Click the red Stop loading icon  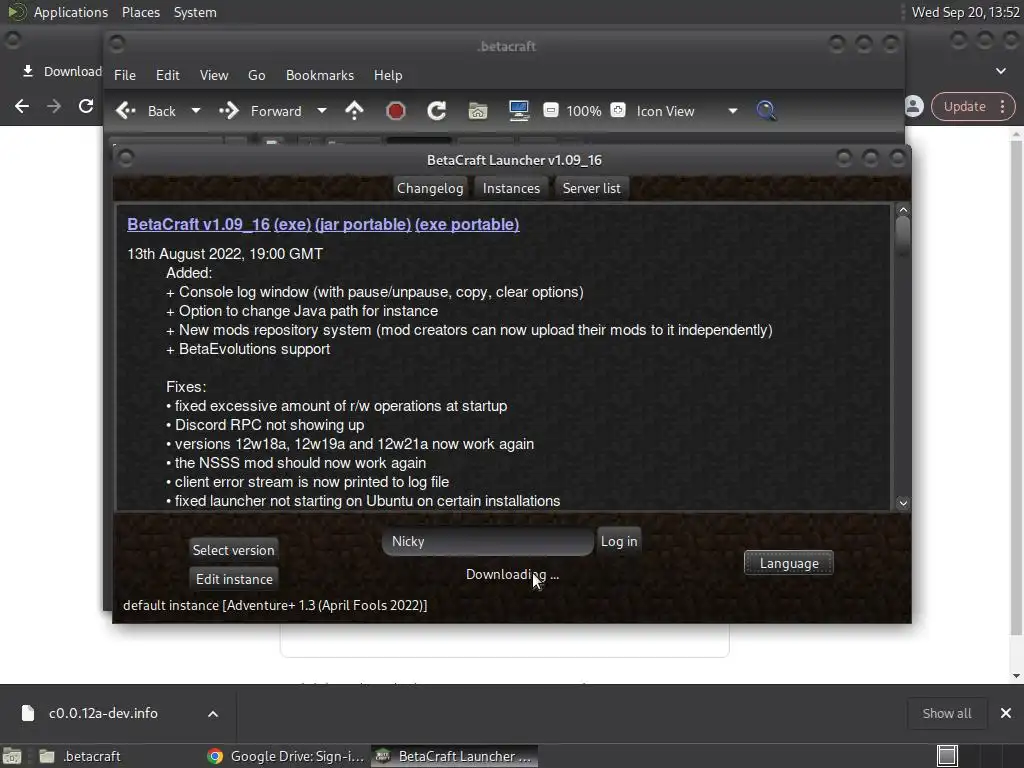[396, 111]
